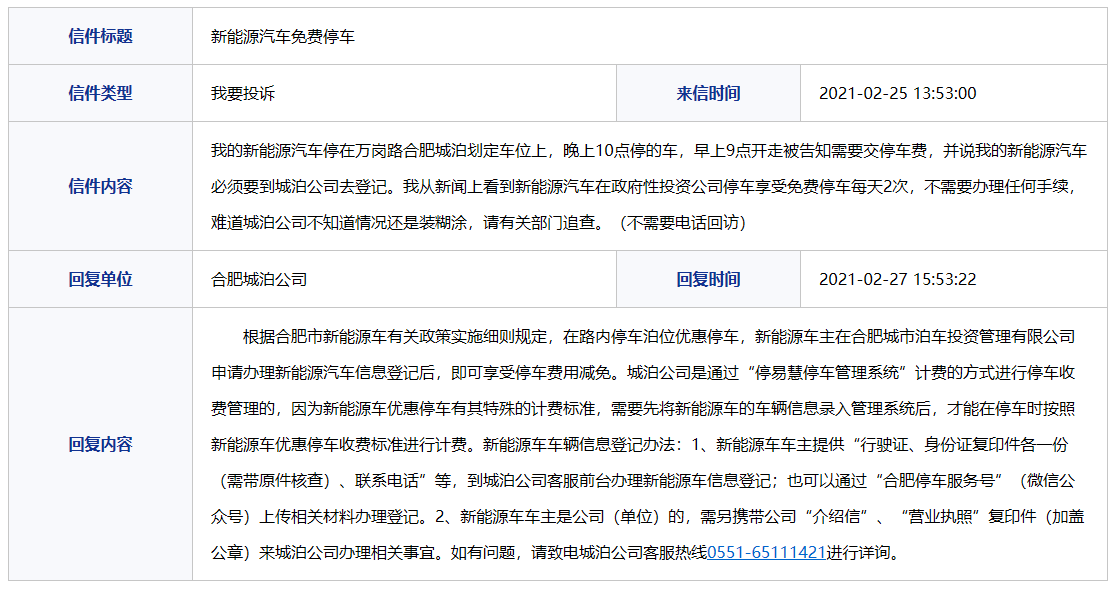This screenshot has width=1116, height=589.
Task: Click the reply line starting 新能源车优惠停车收费标准
Action: 640,445
